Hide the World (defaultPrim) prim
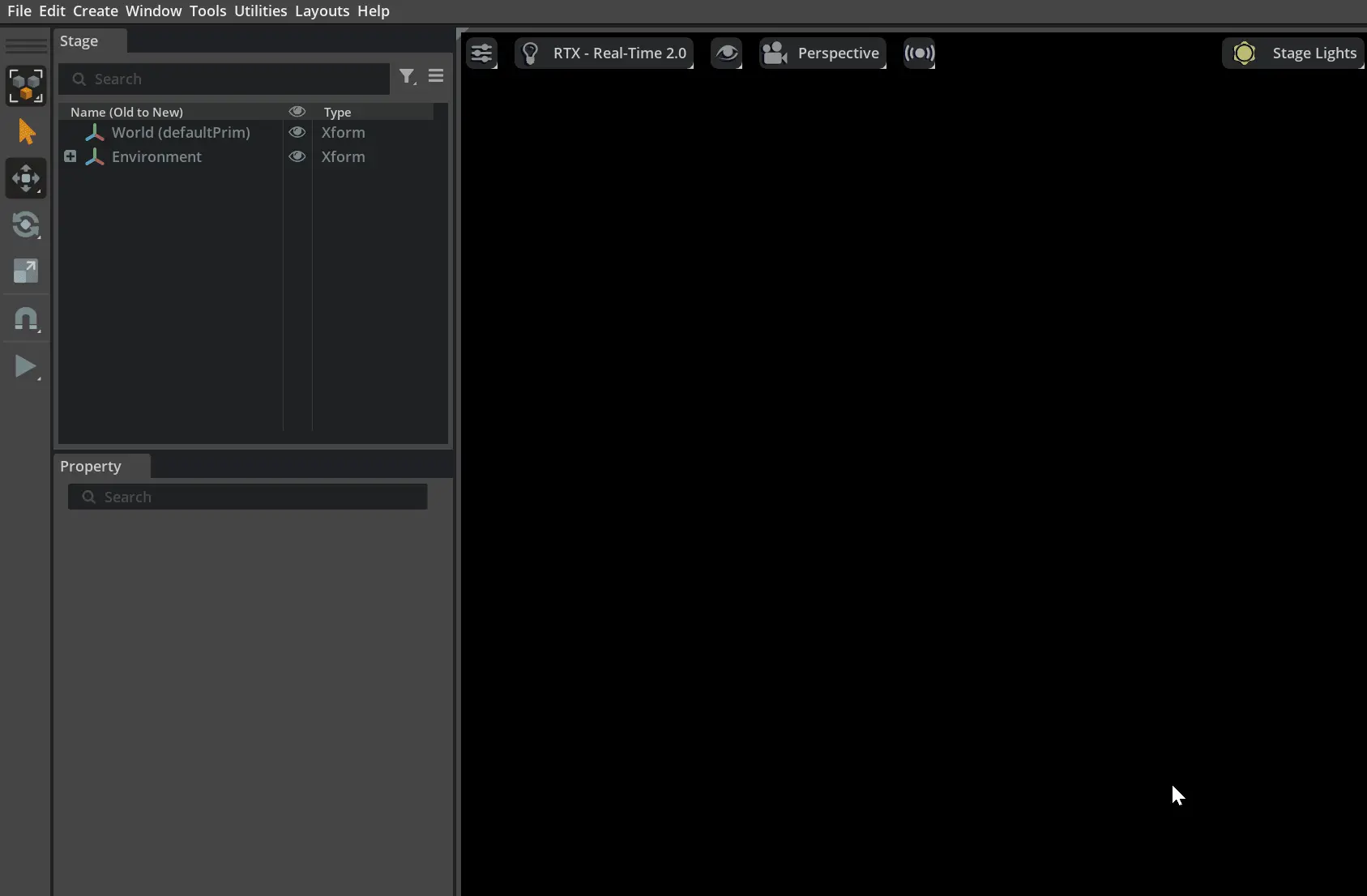The height and width of the screenshot is (896, 1367). (297, 132)
